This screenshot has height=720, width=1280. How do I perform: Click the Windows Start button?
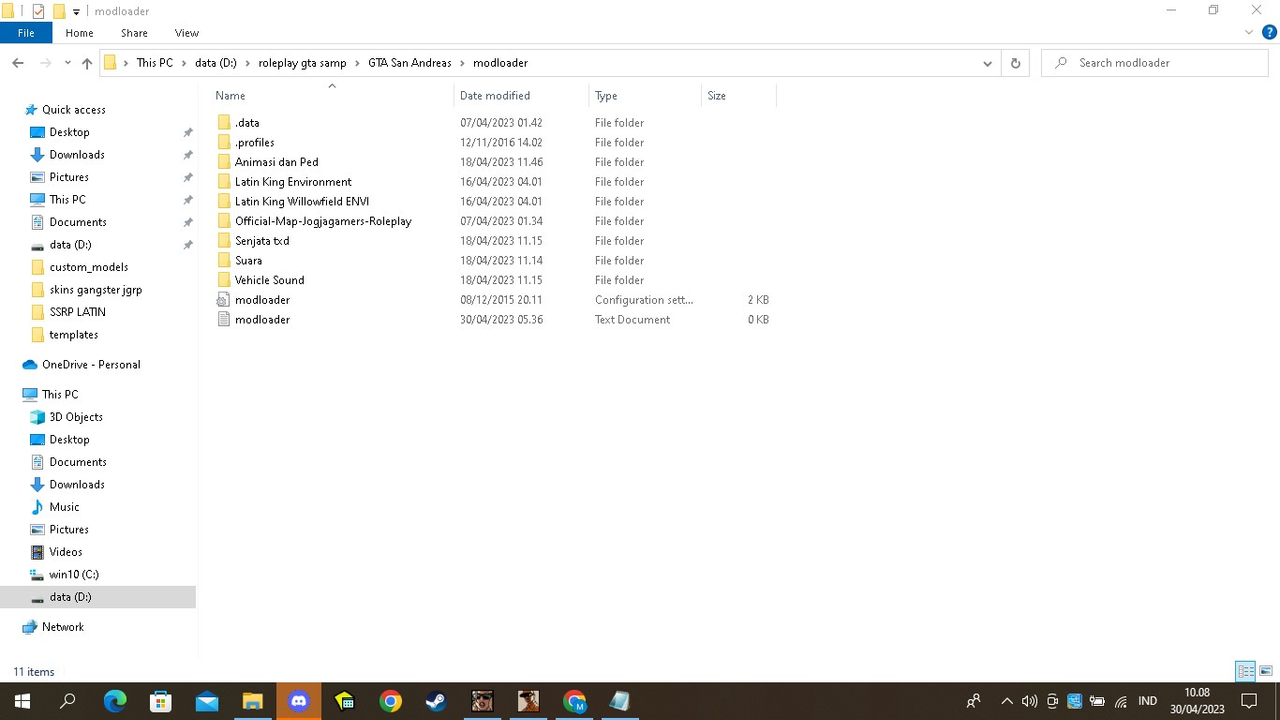pyautogui.click(x=22, y=701)
